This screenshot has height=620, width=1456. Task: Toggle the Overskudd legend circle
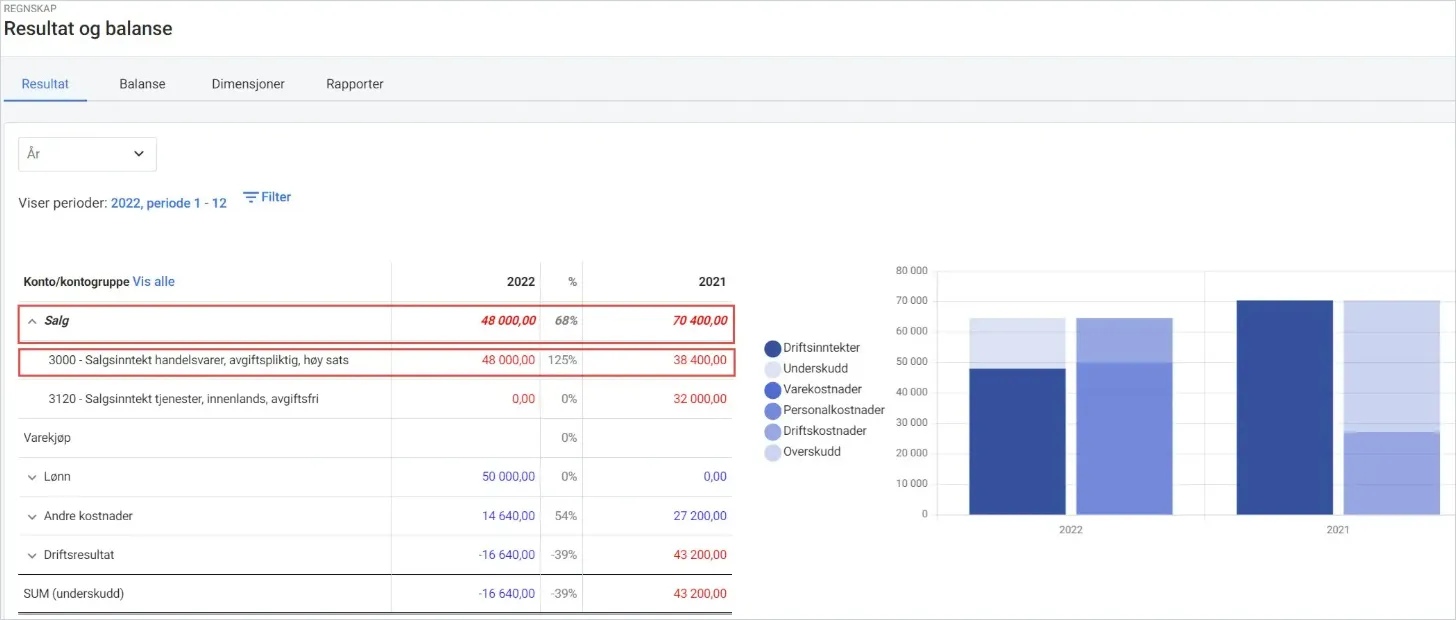773,452
